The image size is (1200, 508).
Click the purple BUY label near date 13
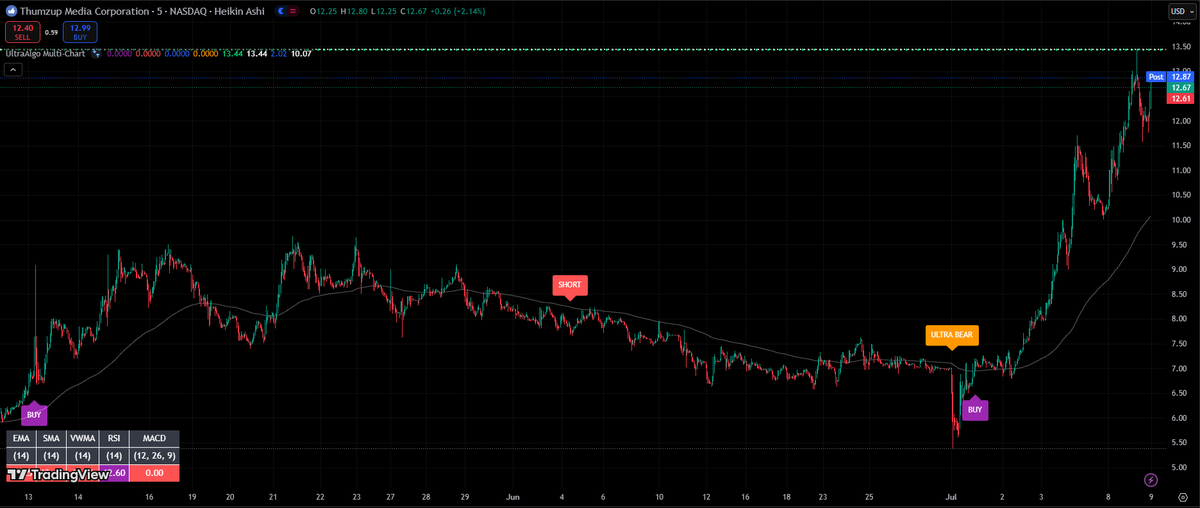(34, 413)
